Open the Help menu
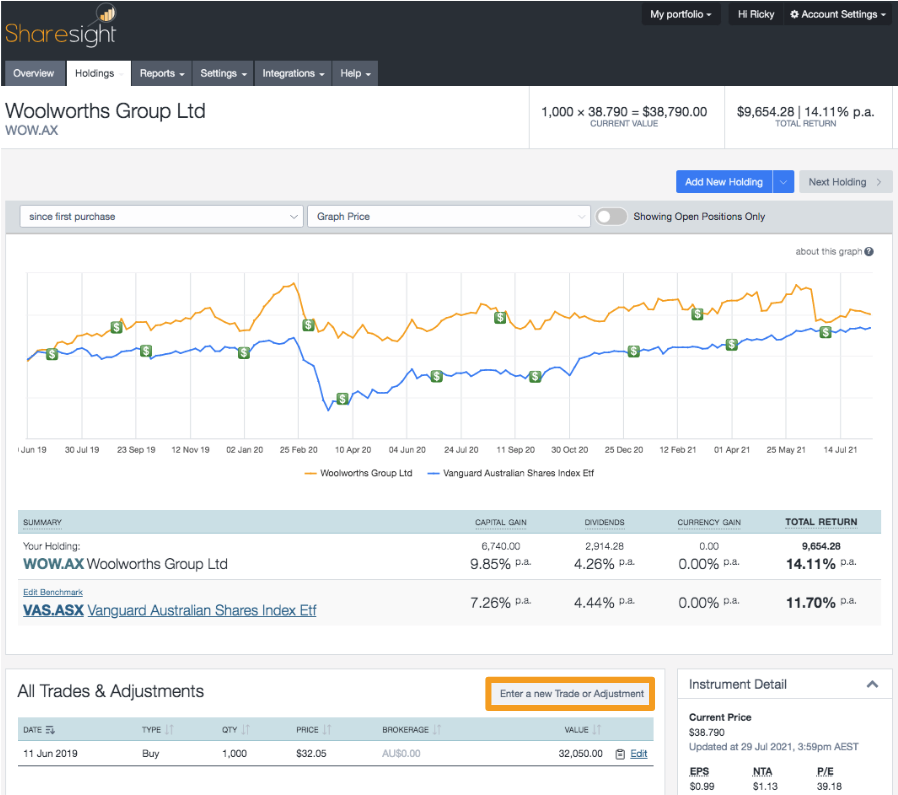 click(355, 73)
